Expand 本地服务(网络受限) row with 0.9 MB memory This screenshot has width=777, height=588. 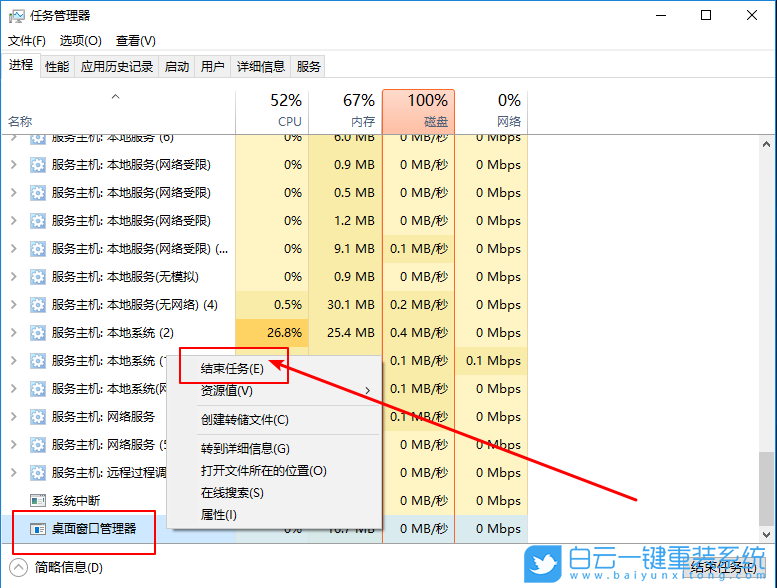(14, 164)
